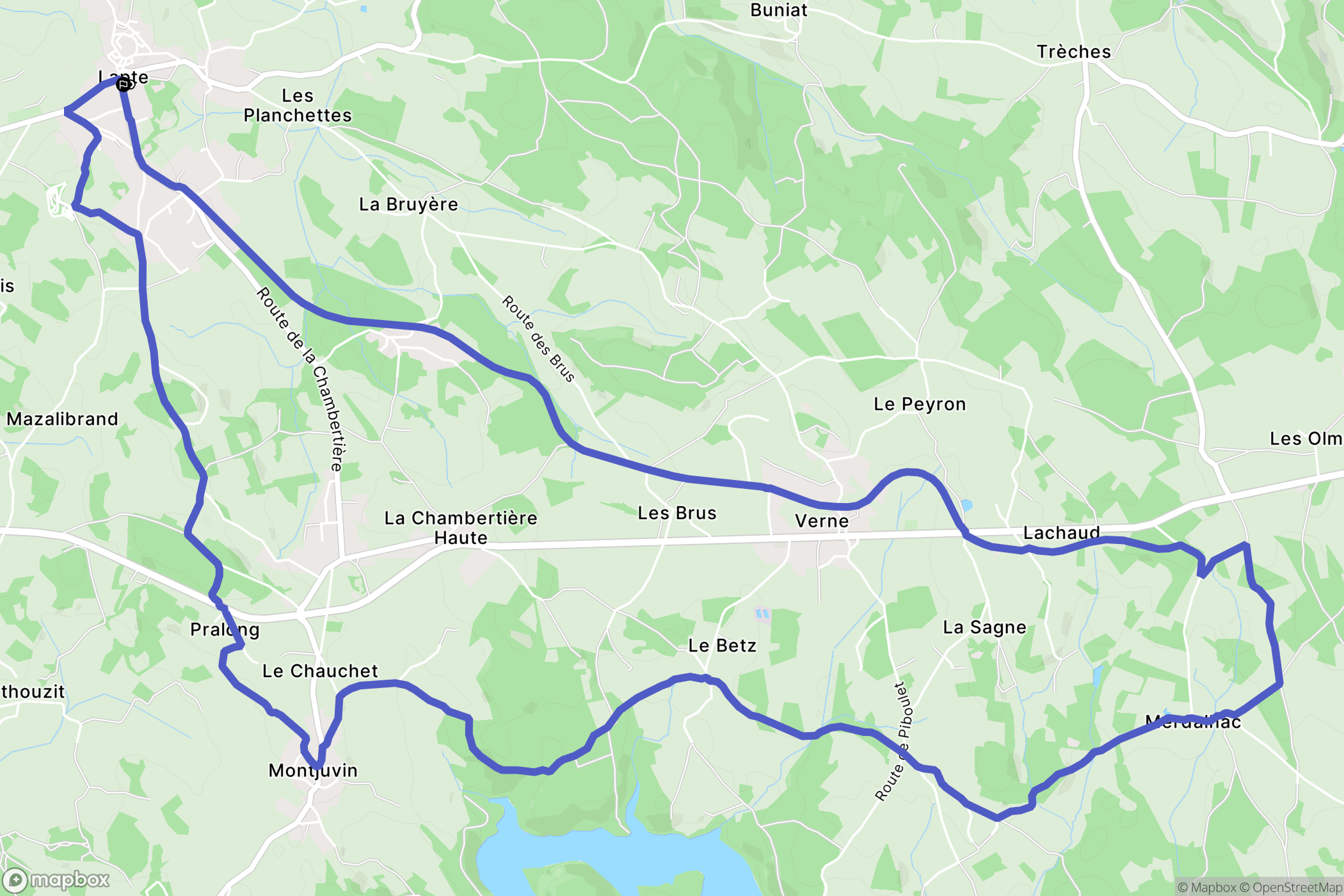Click the route start flag marker
The height and width of the screenshot is (896, 1344).
pyautogui.click(x=124, y=84)
